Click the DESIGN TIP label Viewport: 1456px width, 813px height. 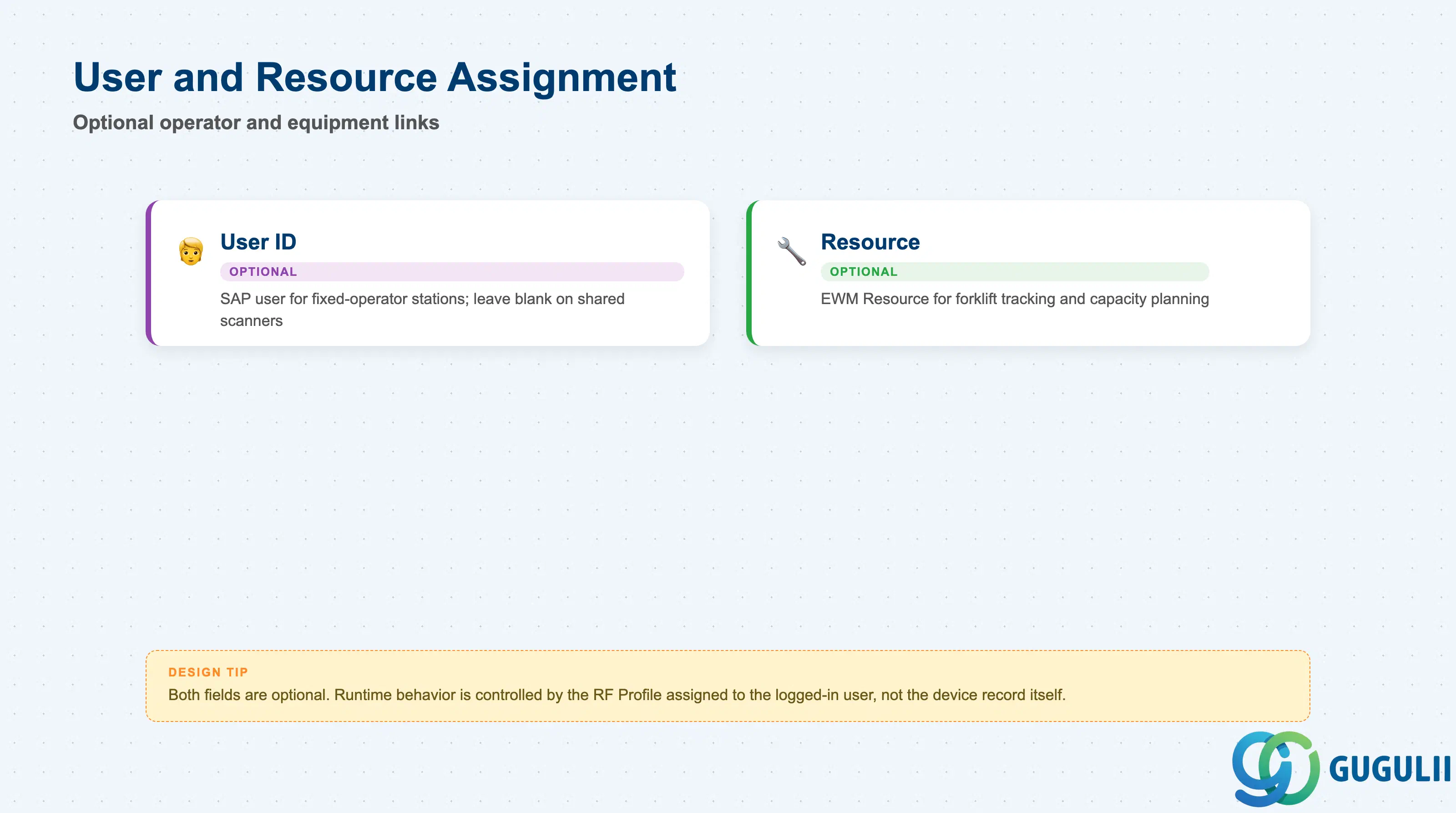click(208, 672)
